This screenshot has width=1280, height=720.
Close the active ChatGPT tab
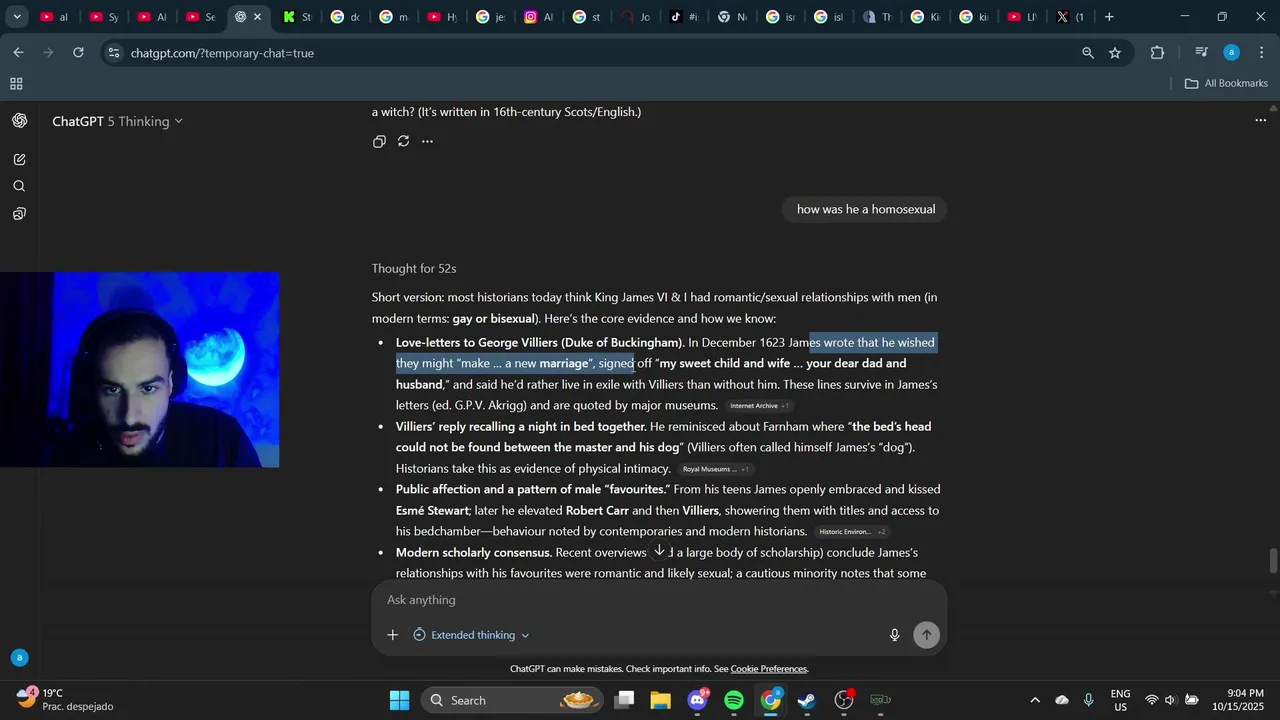click(258, 17)
